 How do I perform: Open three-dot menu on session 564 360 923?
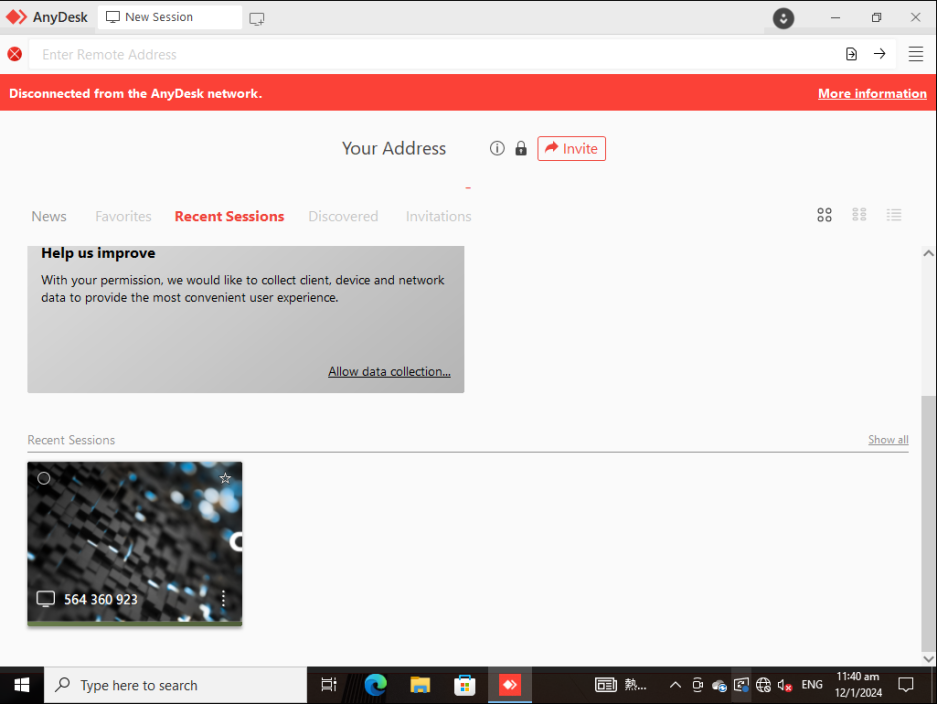pyautogui.click(x=223, y=599)
